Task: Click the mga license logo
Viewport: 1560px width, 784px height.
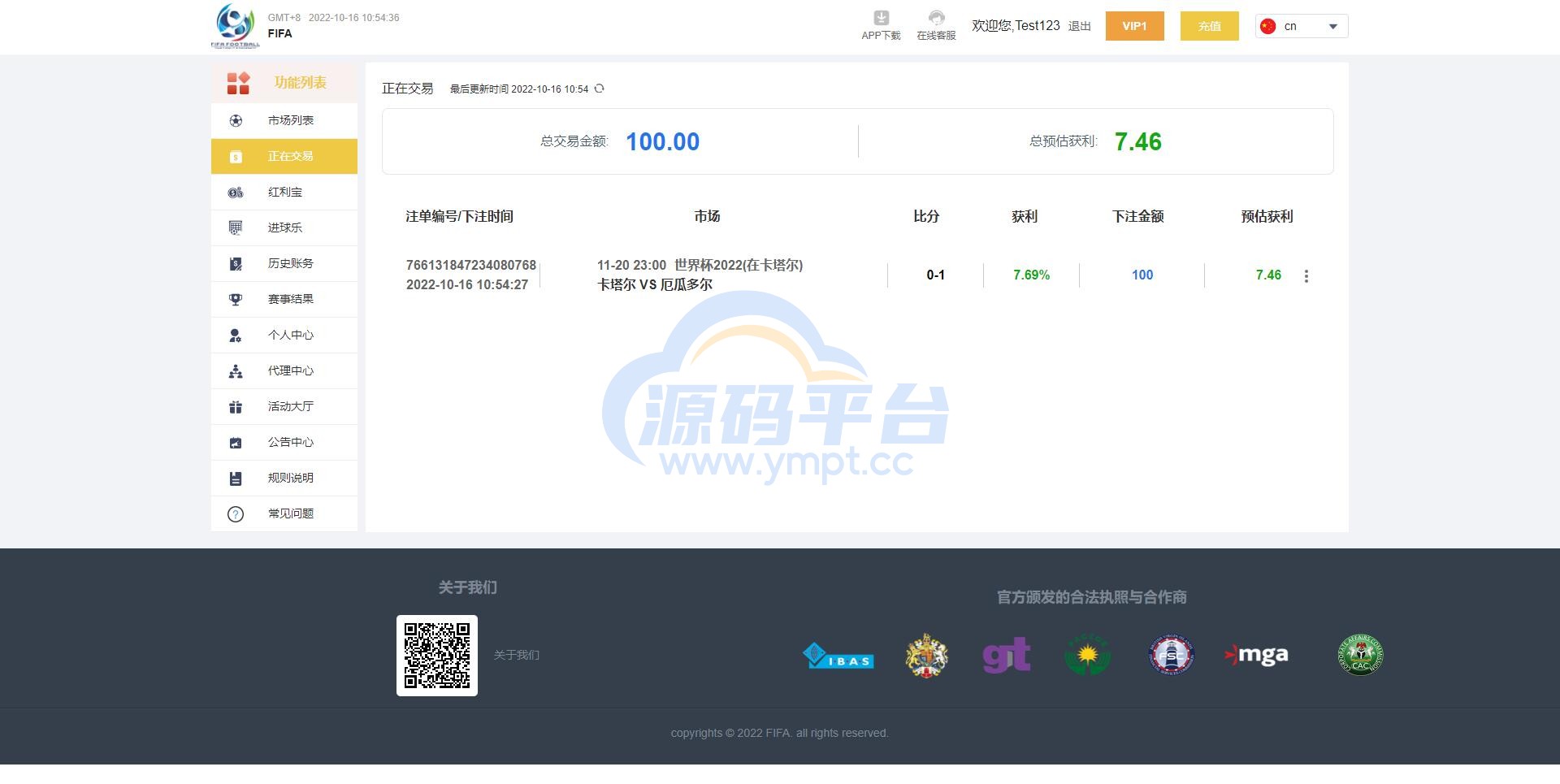Action: click(x=1256, y=655)
